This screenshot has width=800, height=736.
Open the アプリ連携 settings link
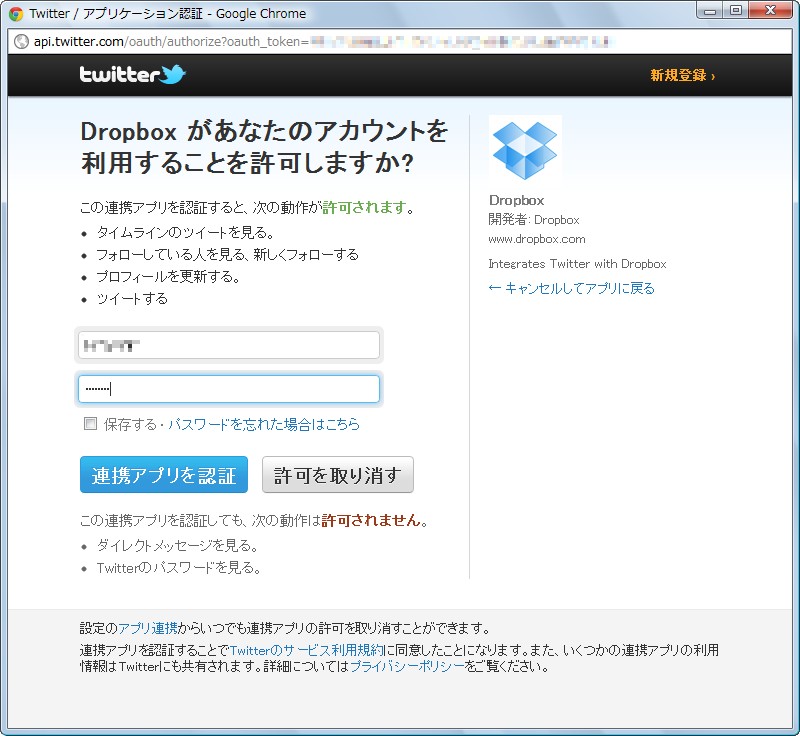[148, 628]
